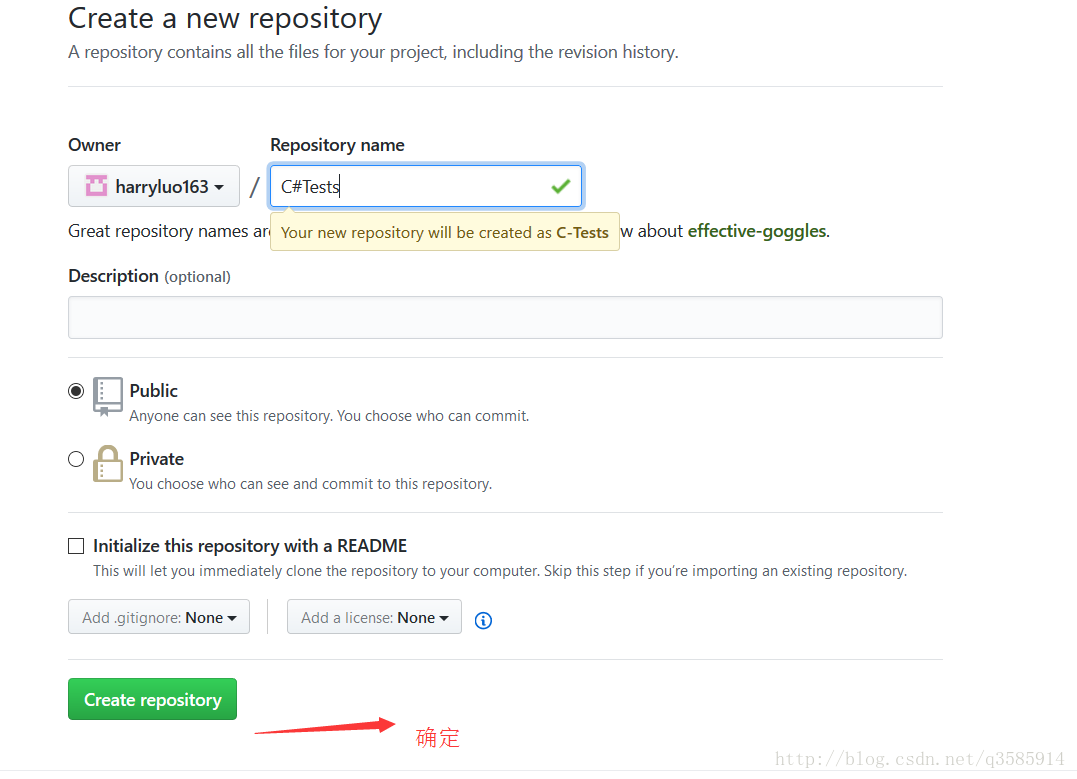
Task: Expand the Add .gitignore dropdown
Action: tap(159, 618)
